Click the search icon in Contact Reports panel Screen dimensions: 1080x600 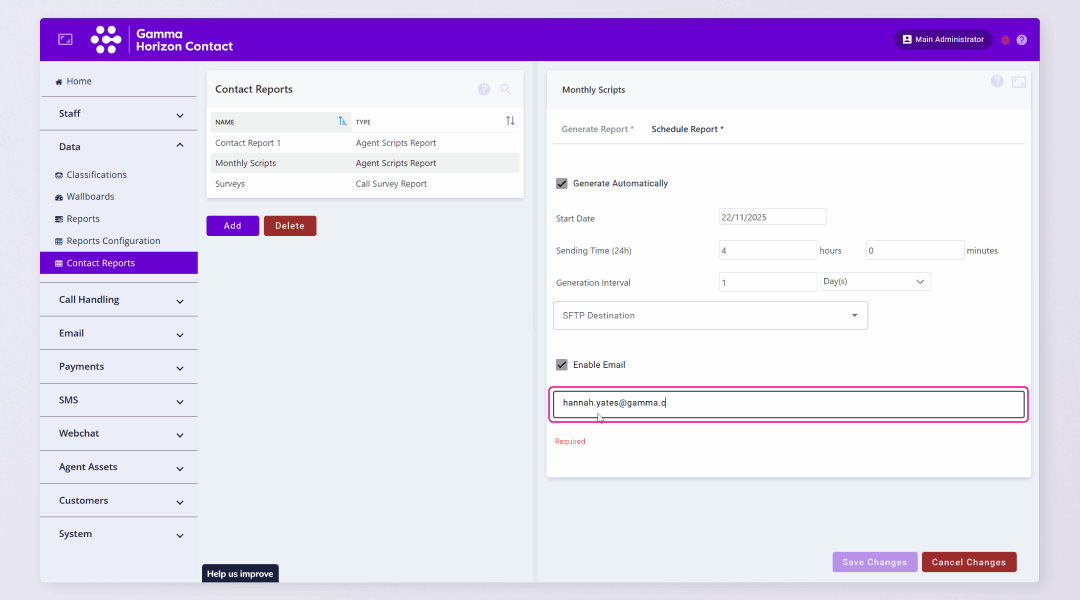tap(506, 89)
